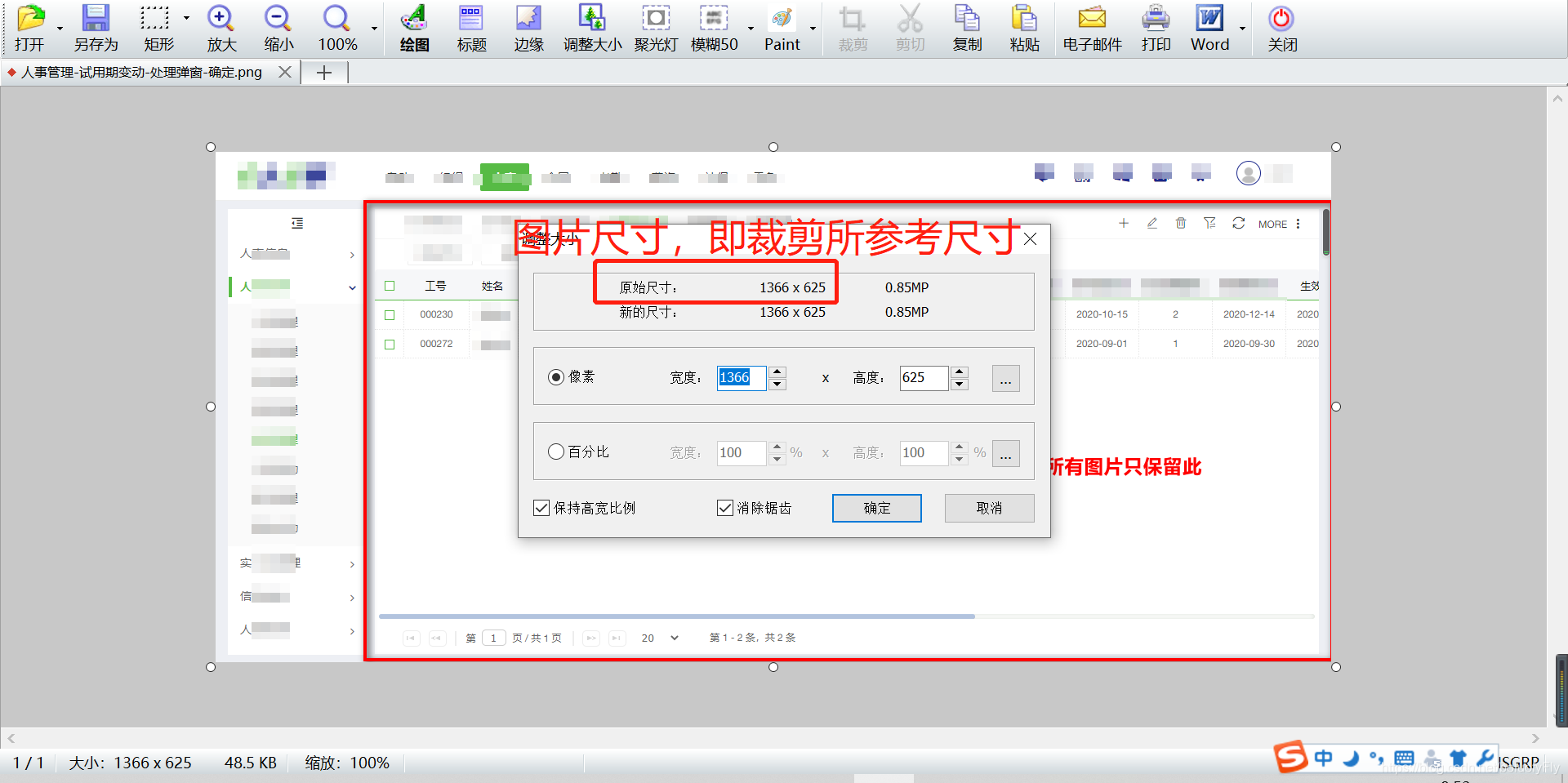1568x783 pixels.
Task: Zoom in with the 放大 icon
Action: point(221,28)
